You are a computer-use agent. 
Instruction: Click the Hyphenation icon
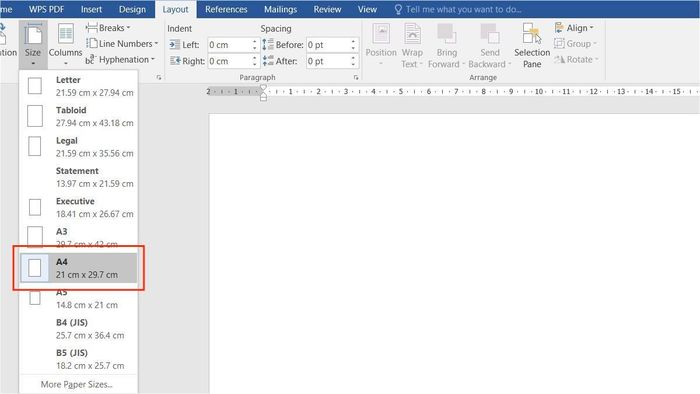pos(91,59)
